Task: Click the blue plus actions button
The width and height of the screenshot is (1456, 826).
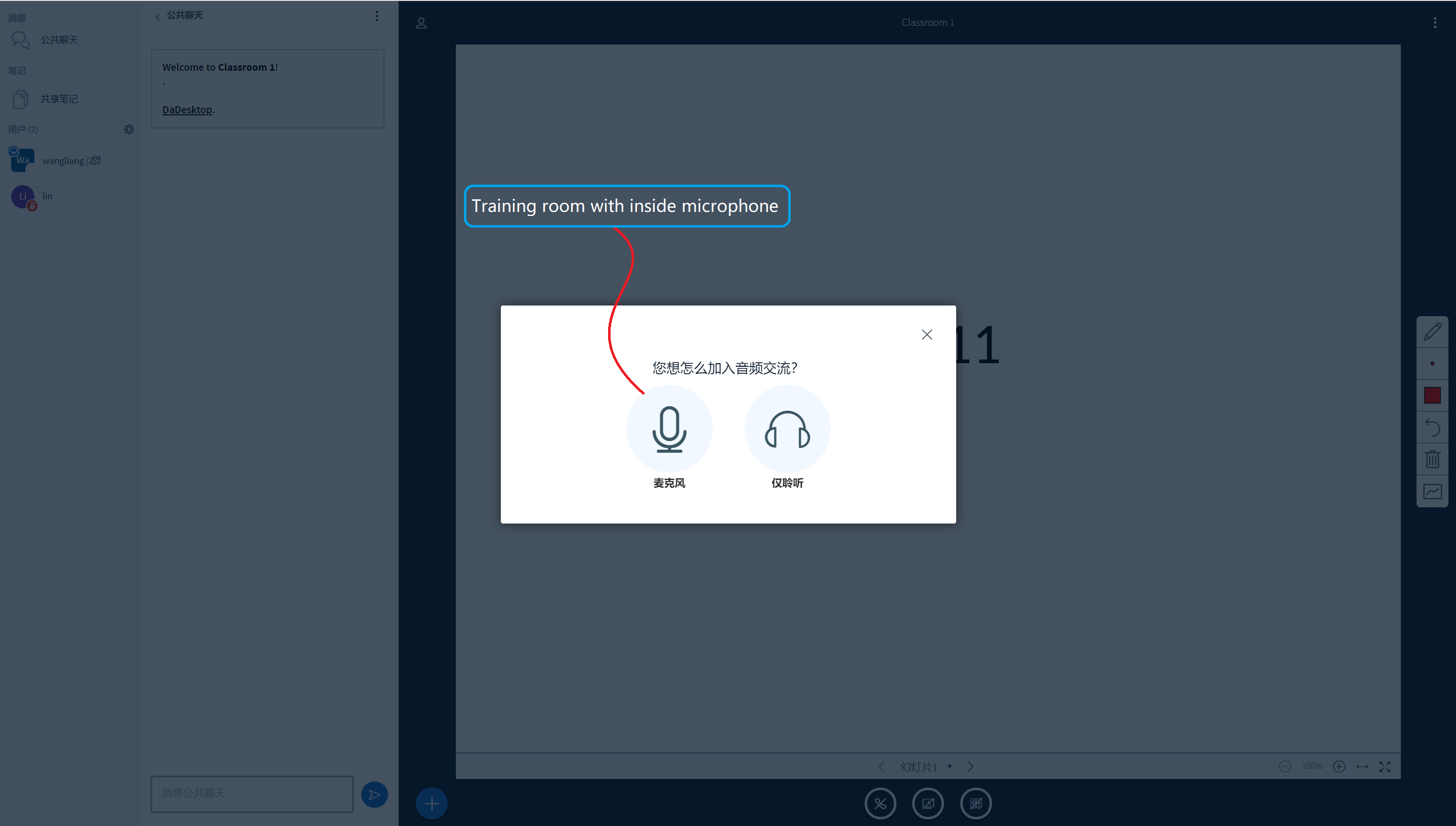Action: [x=431, y=803]
